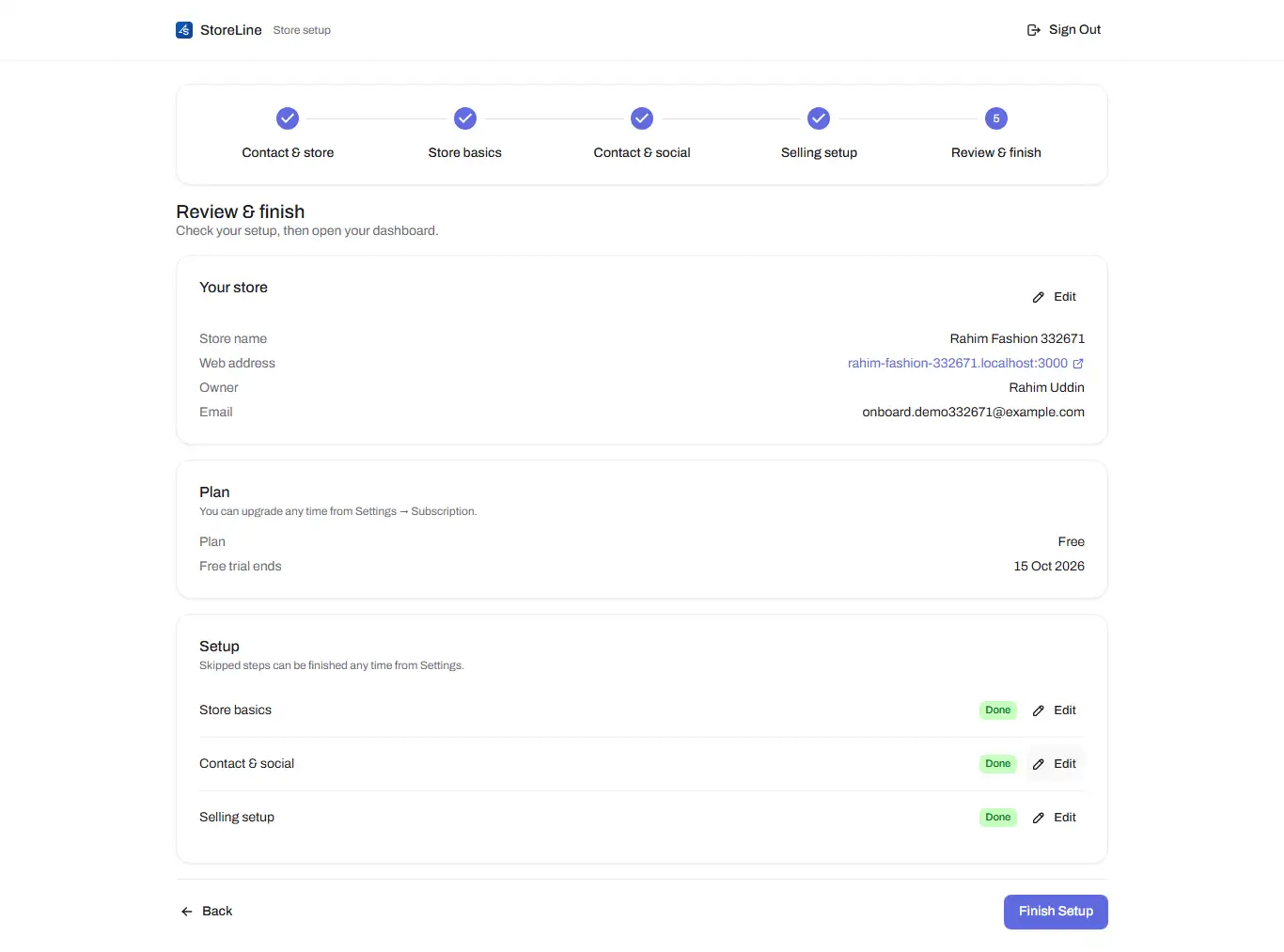Screen dimensions: 1284x952
Task: Click the store name Rahim Fashion 332671
Action: pos(1017,339)
